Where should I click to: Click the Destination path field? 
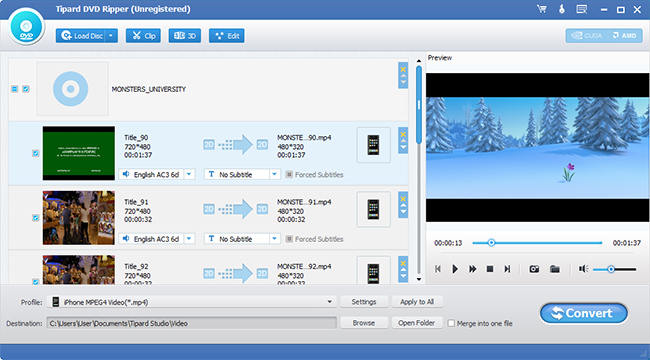pos(192,323)
